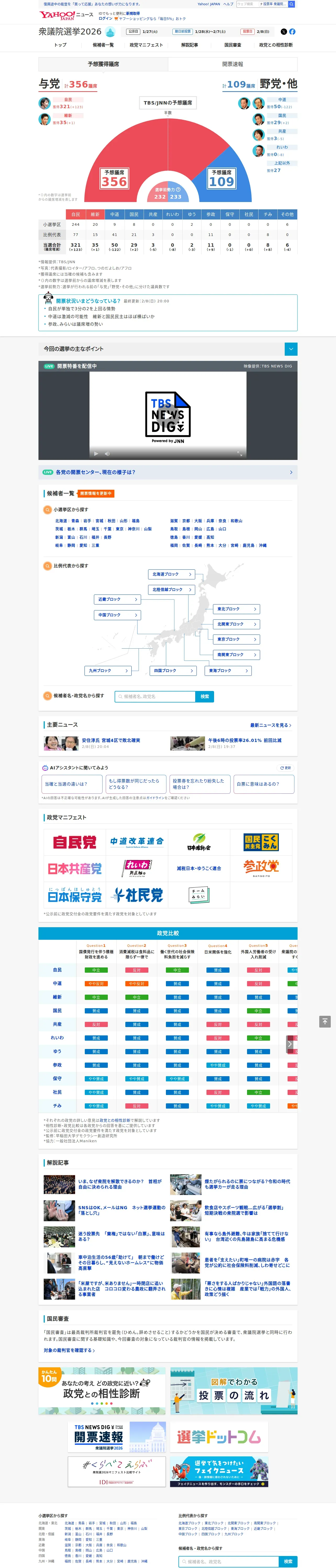The height and width of the screenshot is (1568, 336).
Task: Click the X (Twitter) share icon
Action: point(284,32)
